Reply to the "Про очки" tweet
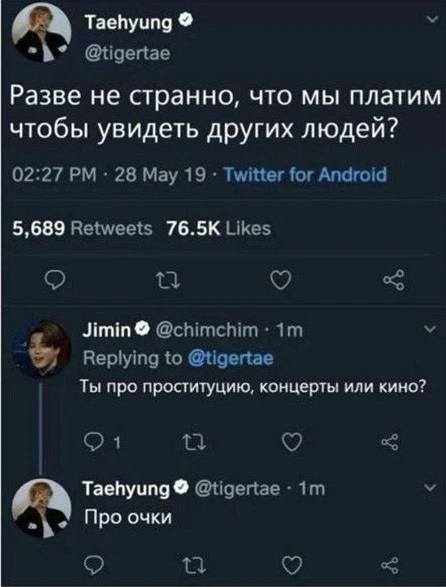The width and height of the screenshot is (446, 587). [x=94, y=565]
